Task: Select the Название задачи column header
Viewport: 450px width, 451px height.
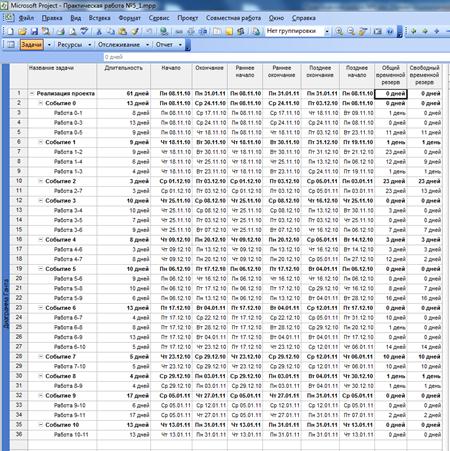Action: point(62,76)
